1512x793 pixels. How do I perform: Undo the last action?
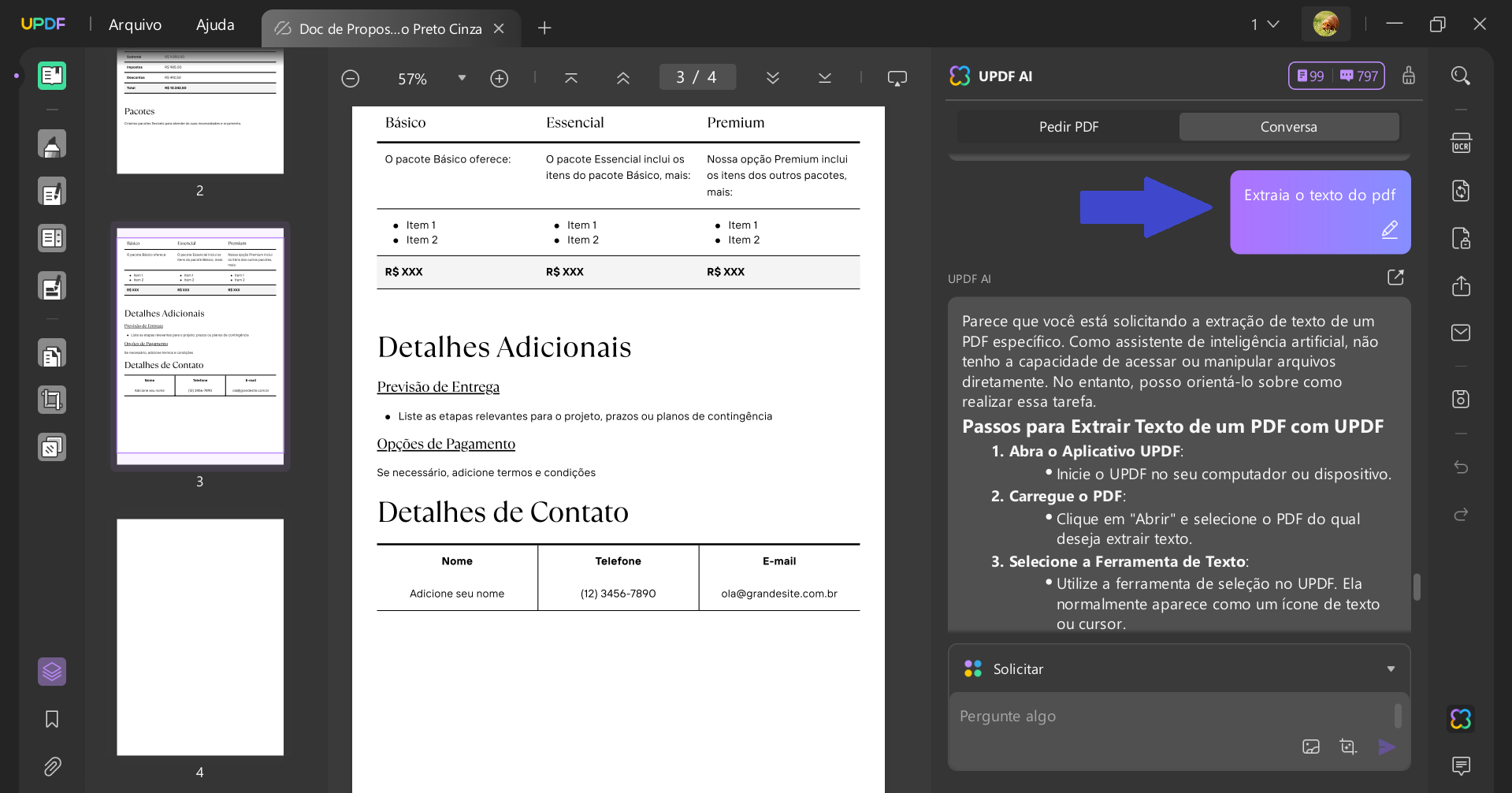click(x=1461, y=467)
